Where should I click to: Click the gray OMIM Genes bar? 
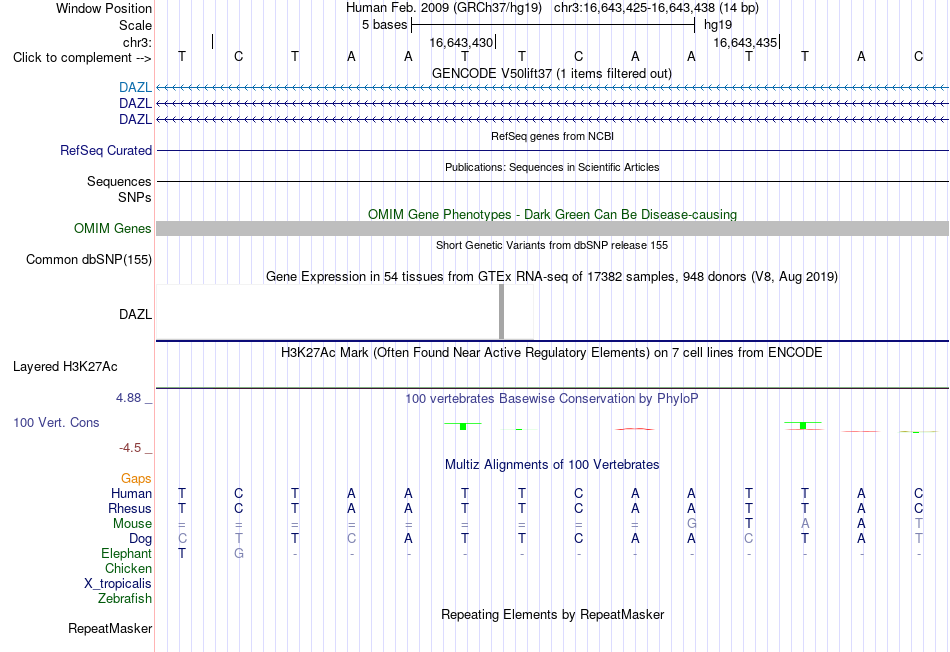(x=553, y=228)
